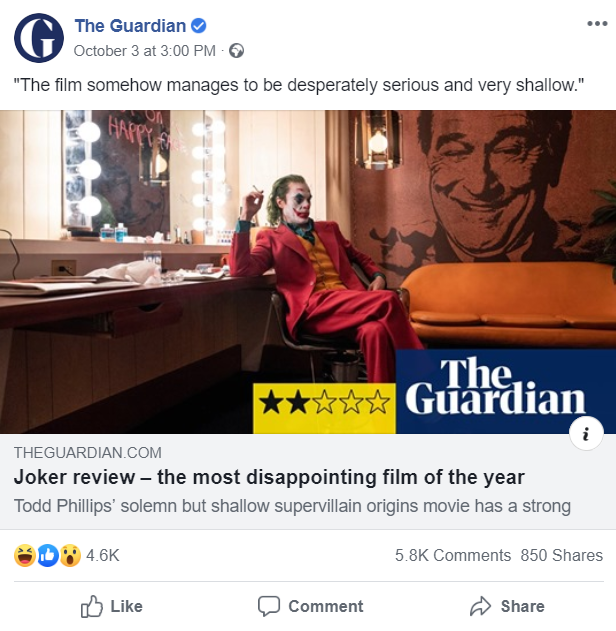View the 4.6K reactions count
Viewport: 616px width, 631px height.
pyautogui.click(x=103, y=555)
